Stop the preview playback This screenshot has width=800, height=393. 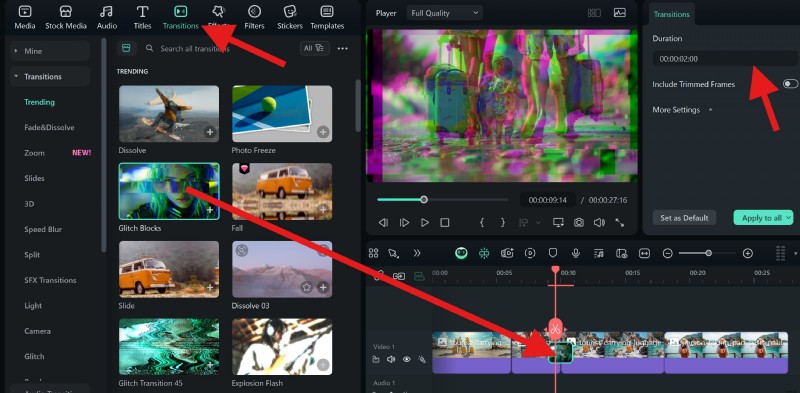point(445,223)
